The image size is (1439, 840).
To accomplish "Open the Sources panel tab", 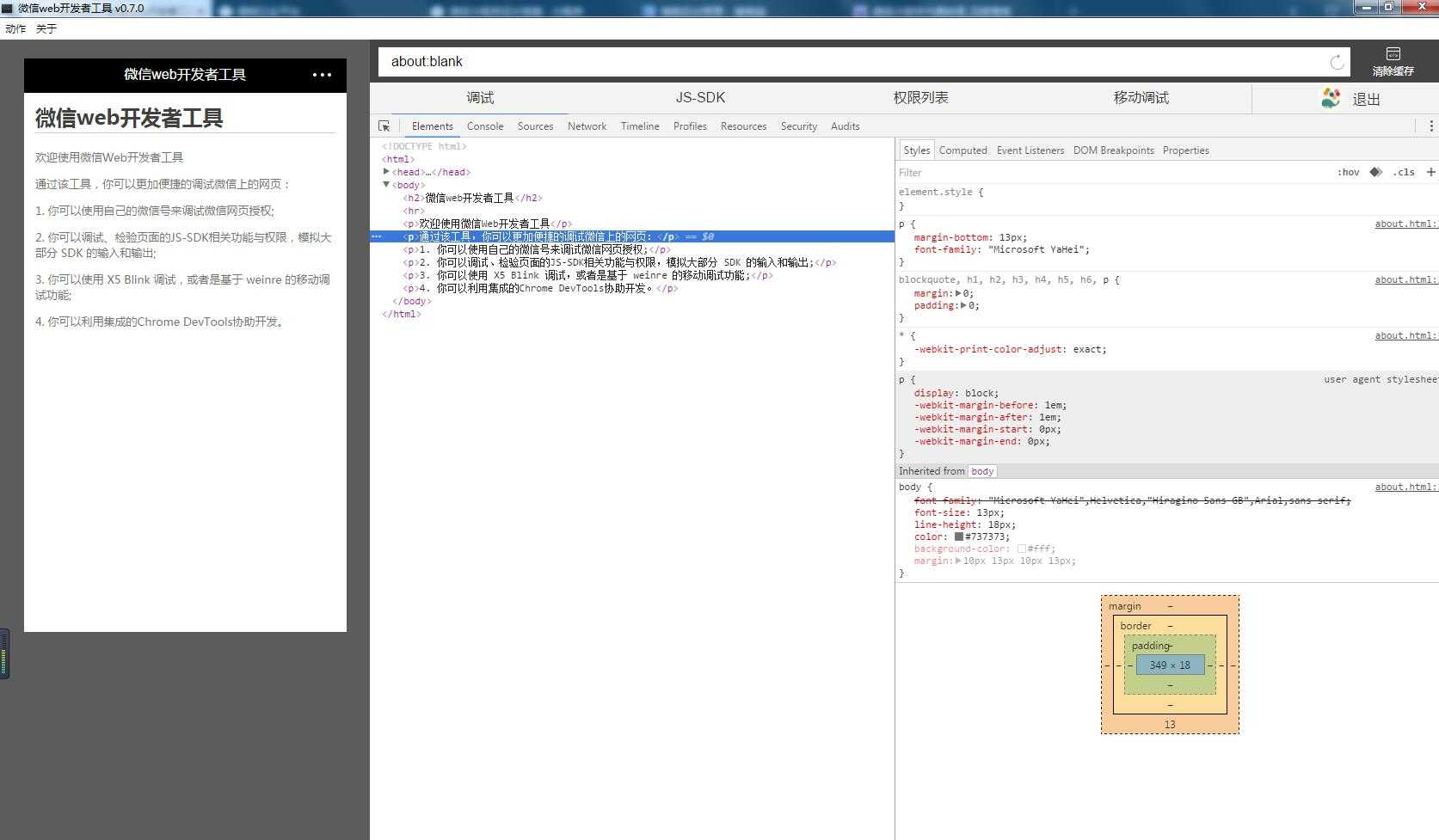I will [535, 126].
